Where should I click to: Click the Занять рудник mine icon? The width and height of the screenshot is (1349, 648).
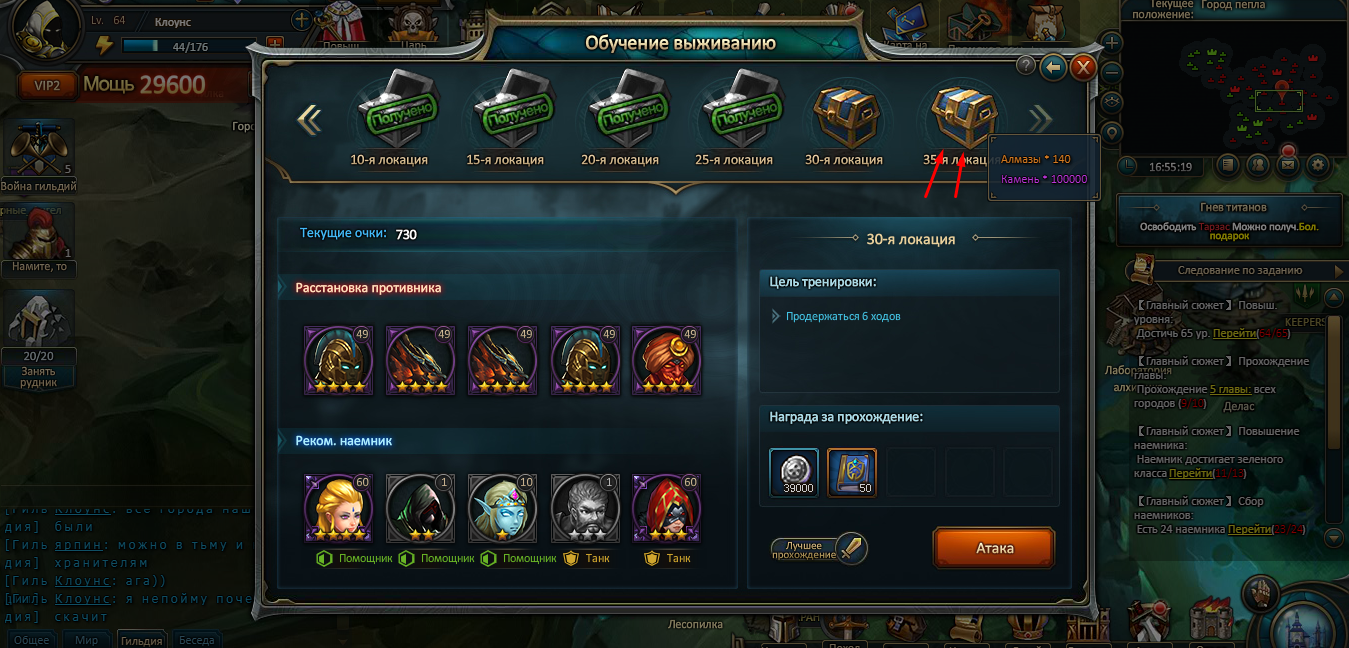click(x=40, y=340)
